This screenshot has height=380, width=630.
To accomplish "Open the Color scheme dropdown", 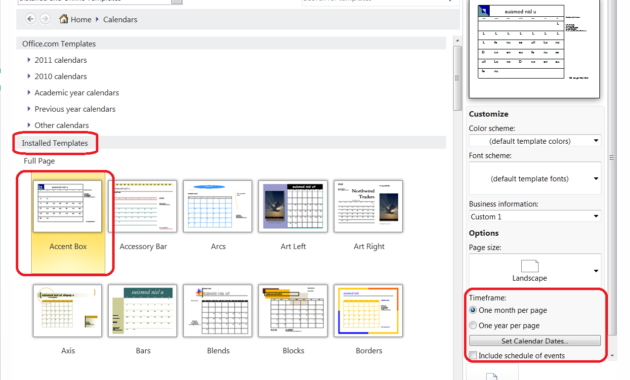I will point(535,141).
